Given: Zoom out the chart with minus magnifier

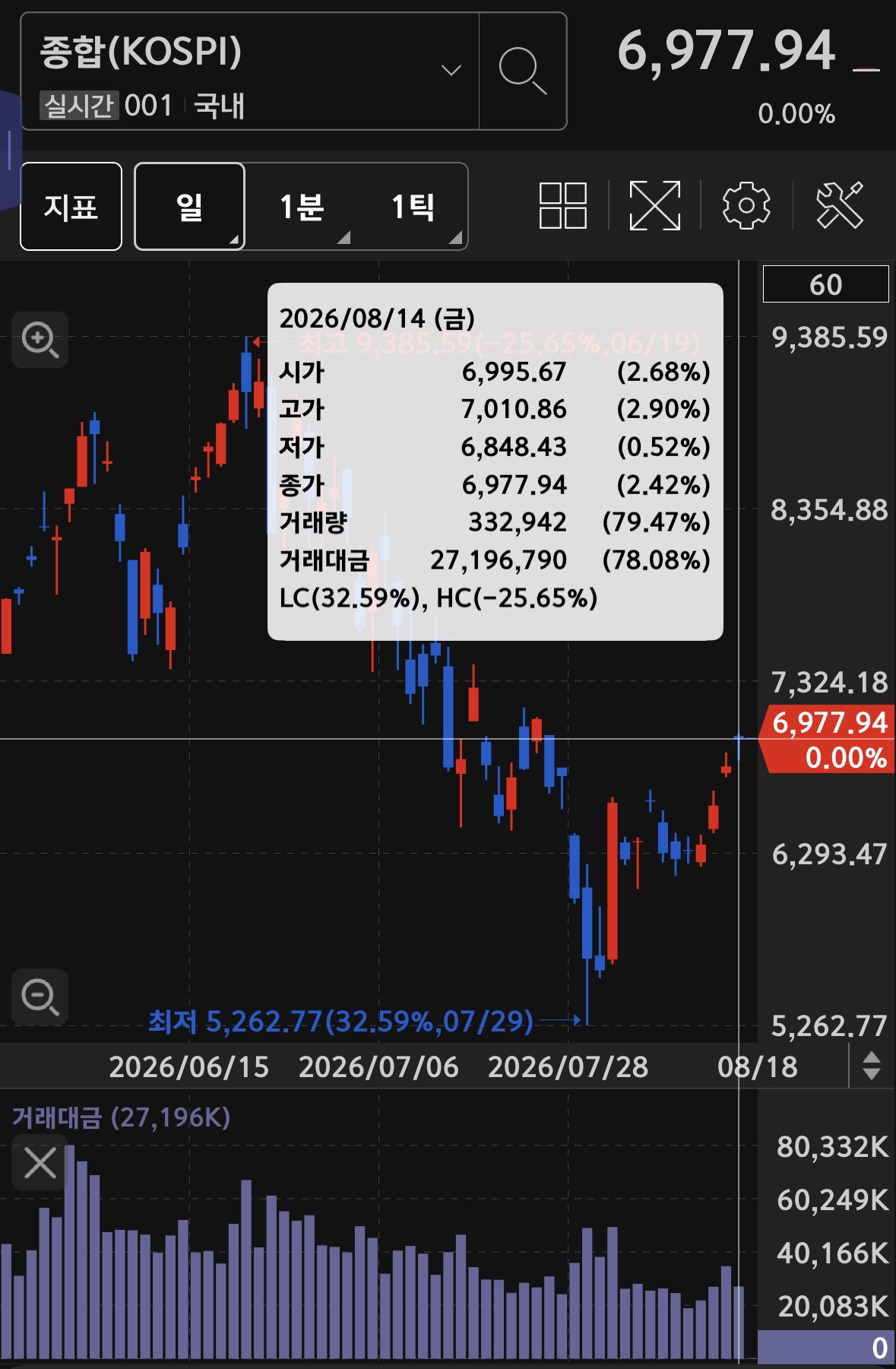Looking at the screenshot, I should 40,997.
